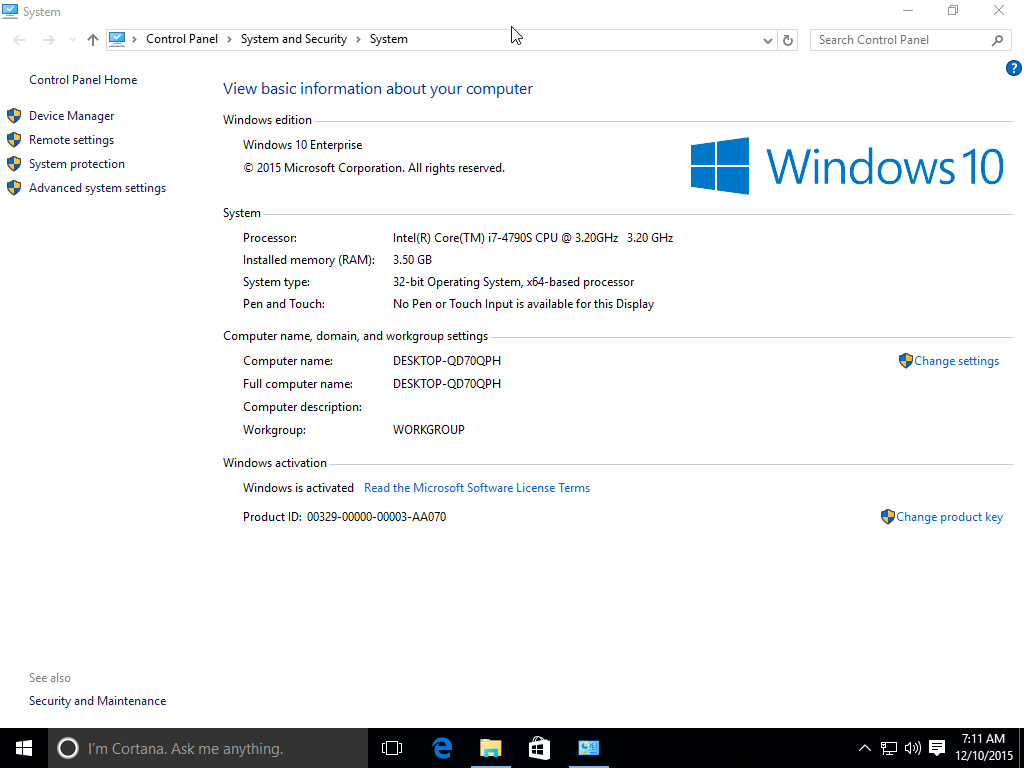Open Security and Maintenance link
The width and height of the screenshot is (1024, 768).
tap(97, 701)
